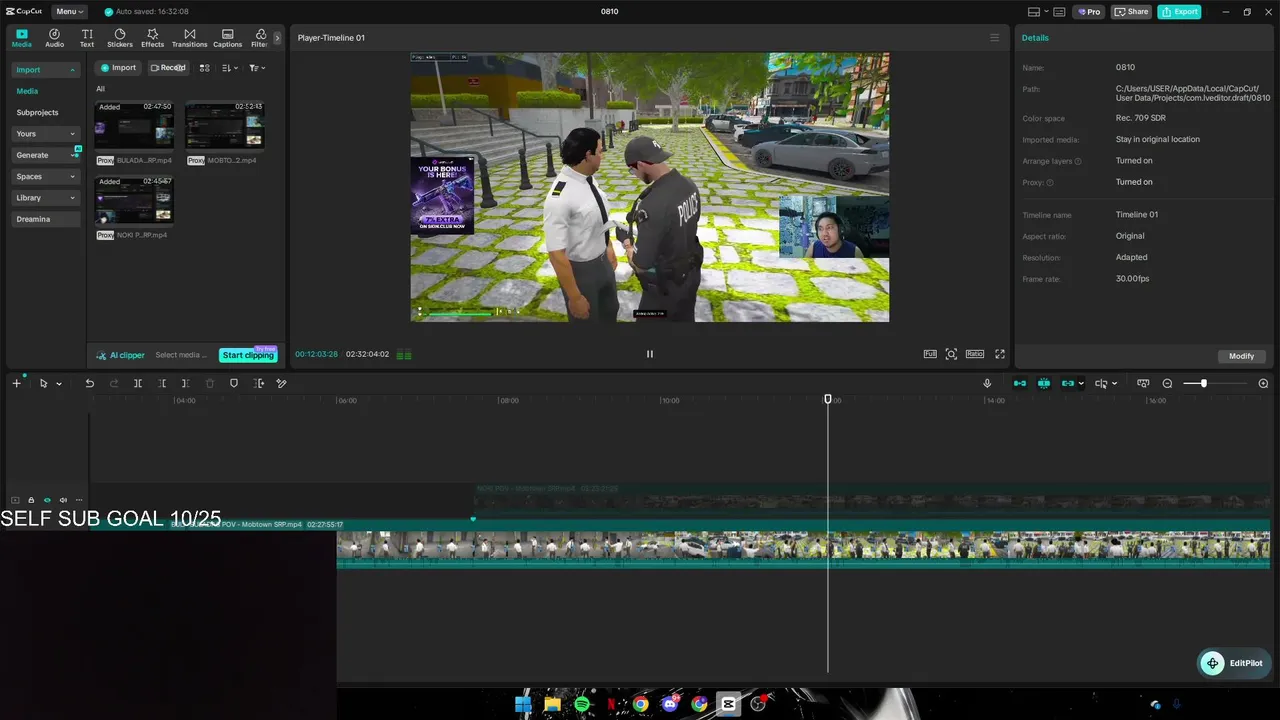Hide the main track with eye icon
1280x720 pixels.
pyautogui.click(x=47, y=500)
